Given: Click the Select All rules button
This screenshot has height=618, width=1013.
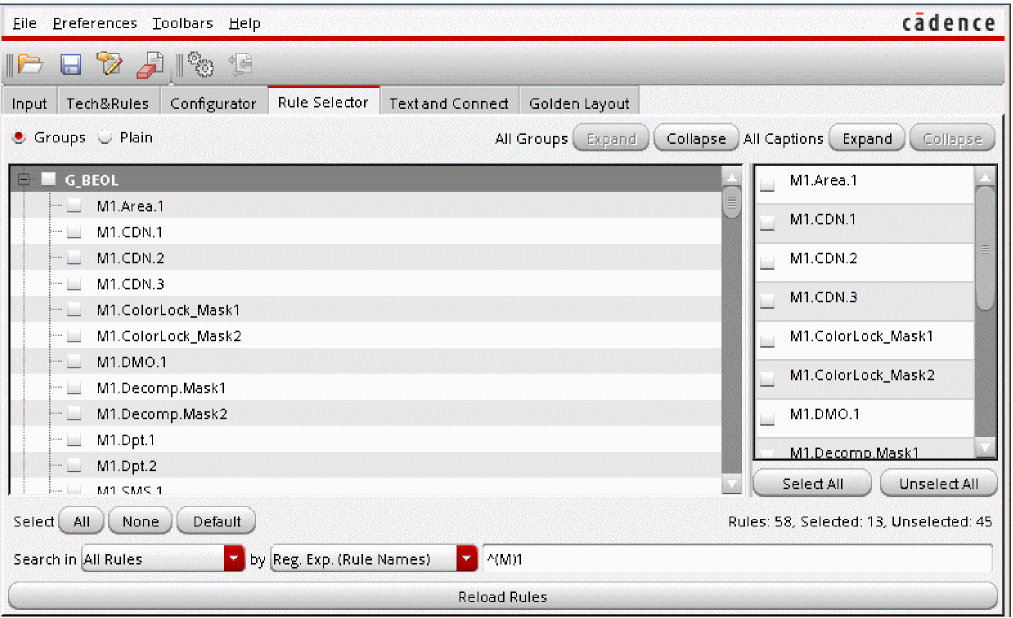Looking at the screenshot, I should click(x=81, y=521).
